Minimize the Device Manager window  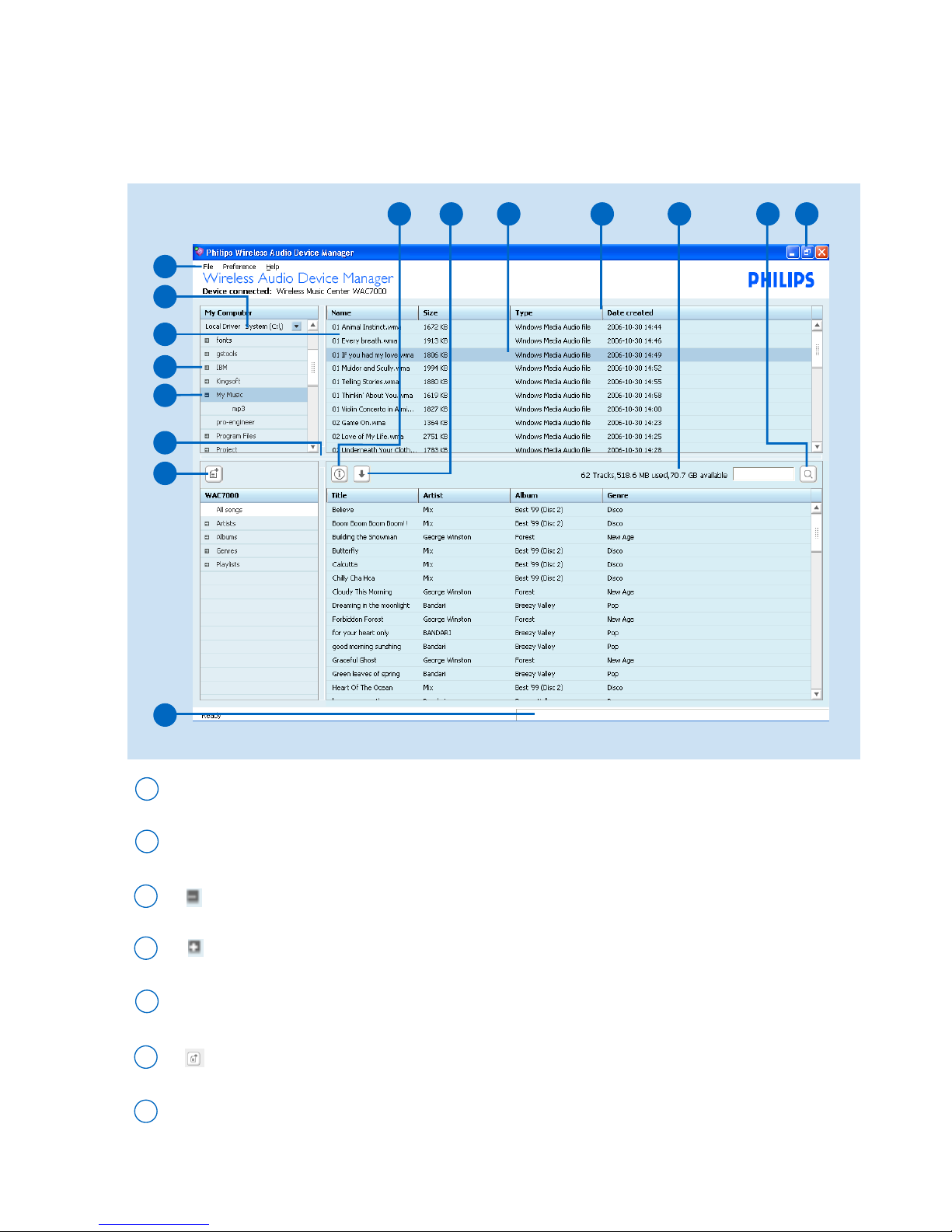pos(792,252)
